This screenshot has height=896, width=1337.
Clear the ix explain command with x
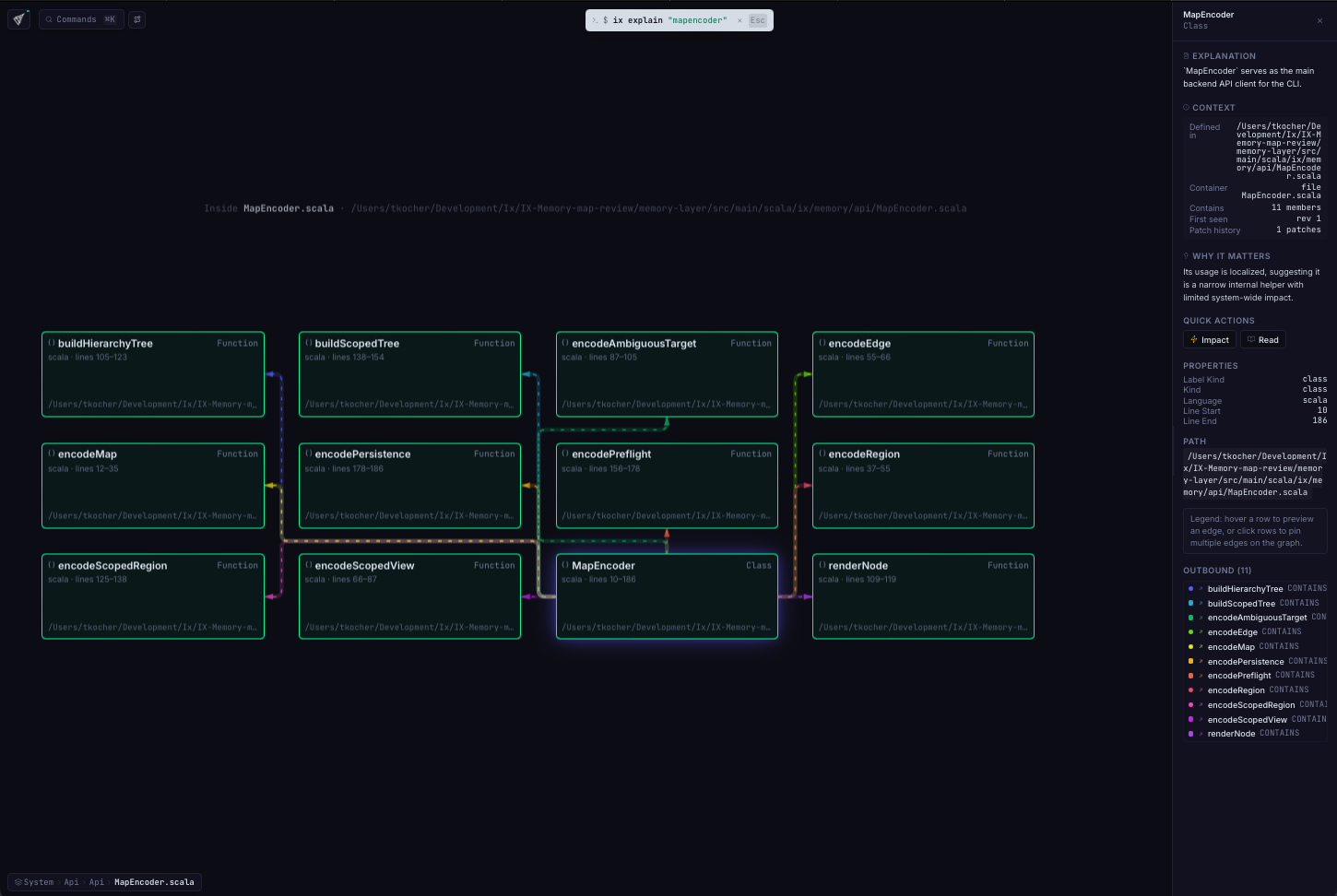pos(739,20)
